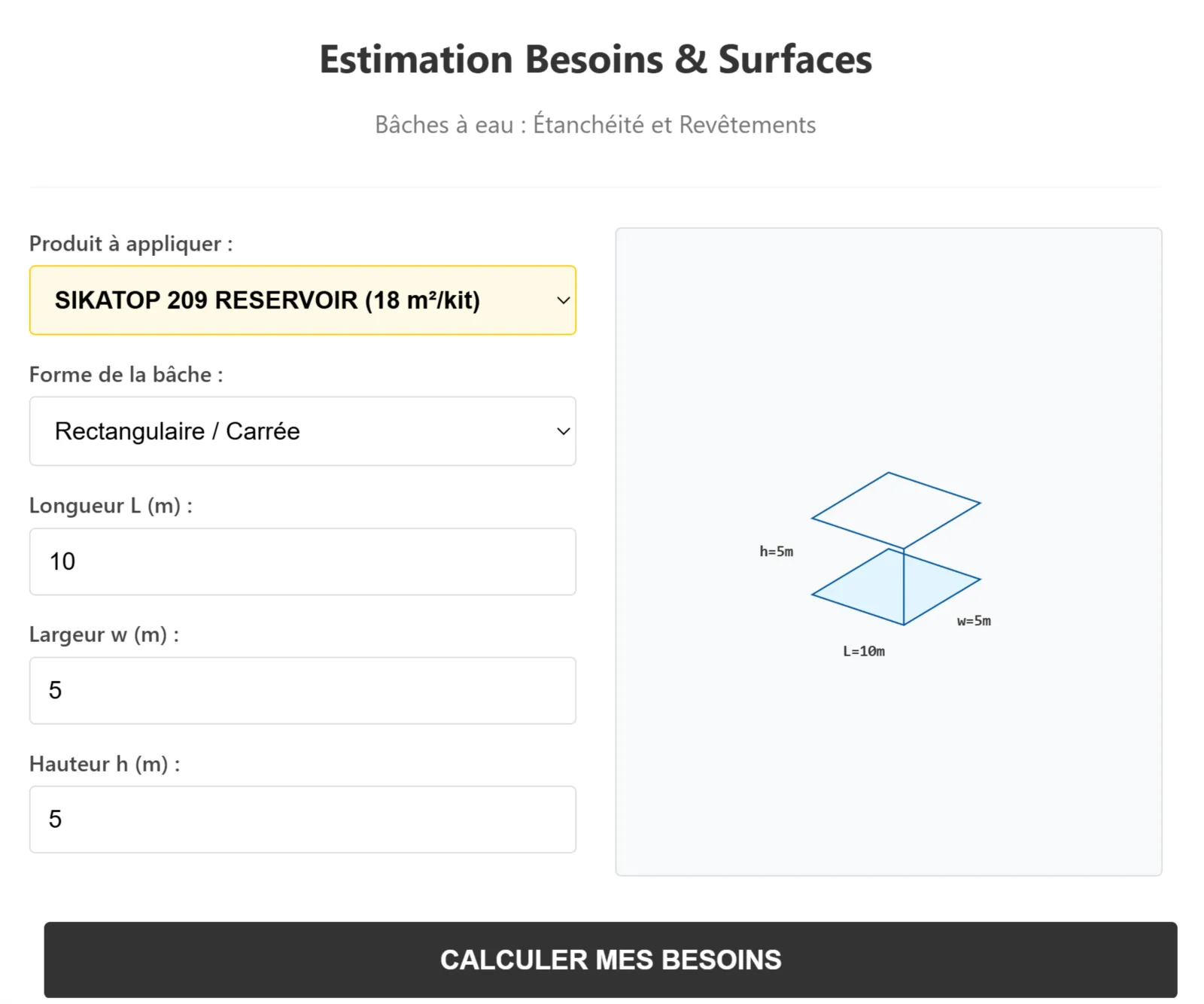1204x1004 pixels.
Task: Click the w=5m label in the diagram
Action: pyautogui.click(x=974, y=621)
